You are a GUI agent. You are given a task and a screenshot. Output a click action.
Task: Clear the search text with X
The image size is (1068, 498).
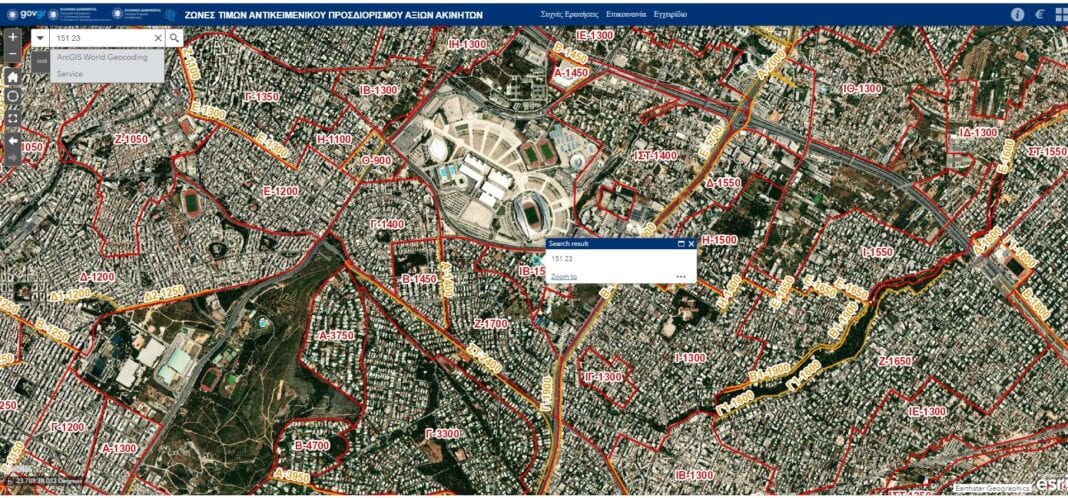(x=157, y=37)
